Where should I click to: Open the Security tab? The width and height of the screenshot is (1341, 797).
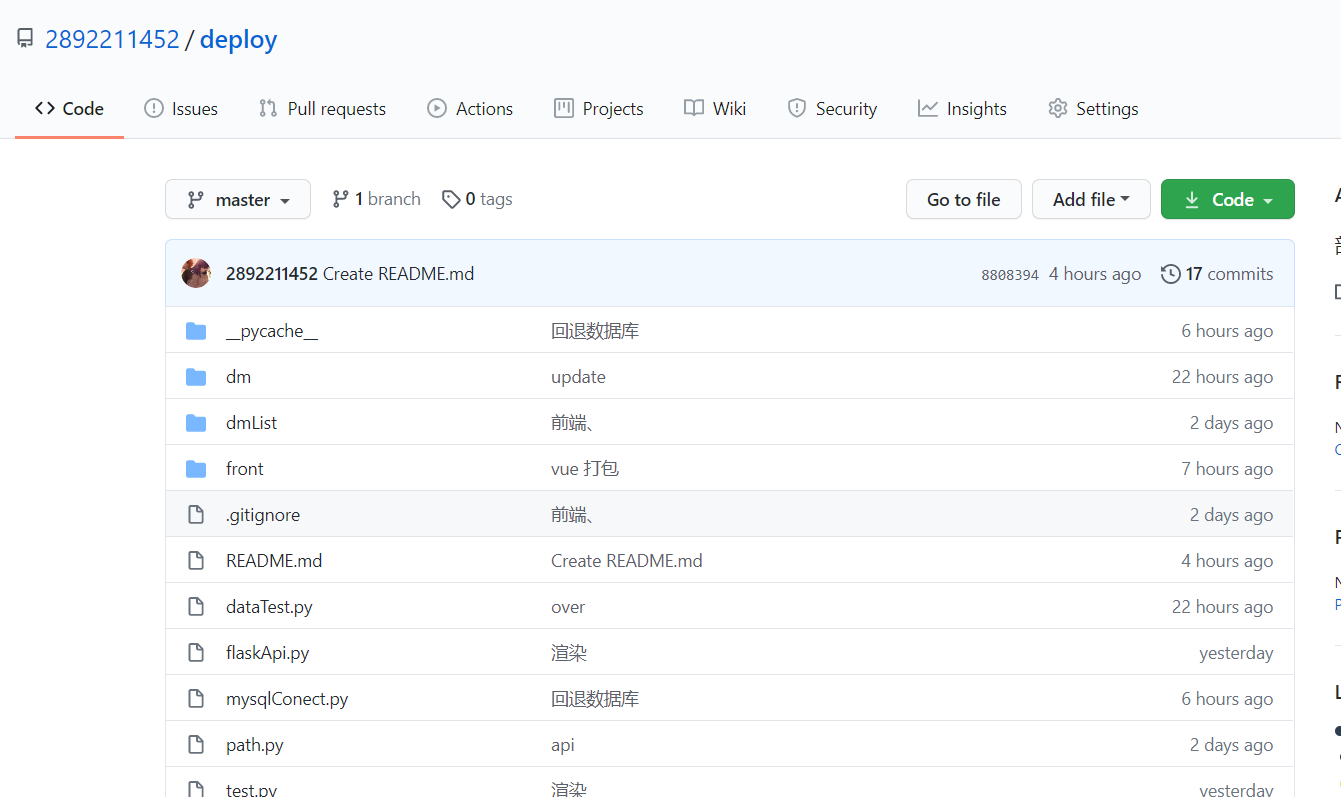pyautogui.click(x=832, y=109)
